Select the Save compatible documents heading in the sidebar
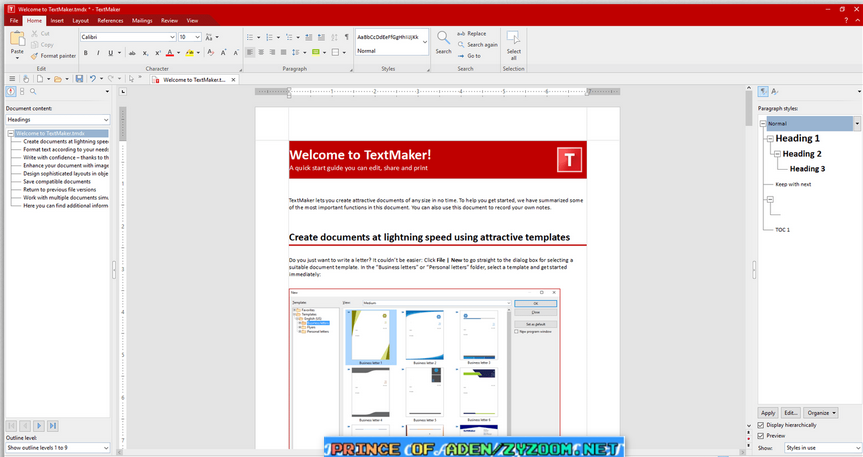863x457 pixels. [57, 181]
